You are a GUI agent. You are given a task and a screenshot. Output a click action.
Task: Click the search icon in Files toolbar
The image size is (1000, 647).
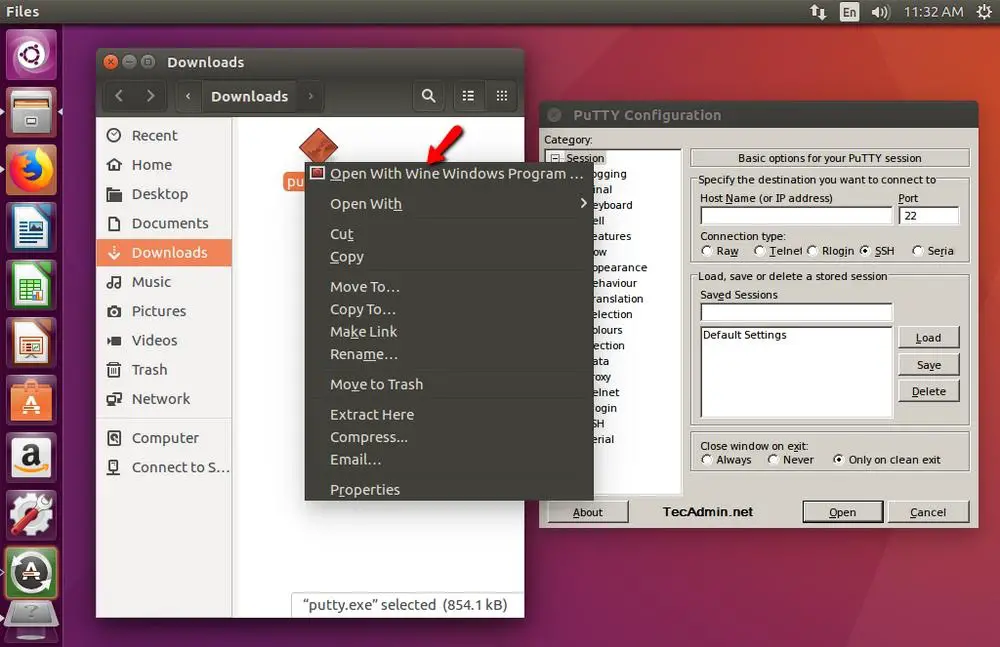[428, 96]
